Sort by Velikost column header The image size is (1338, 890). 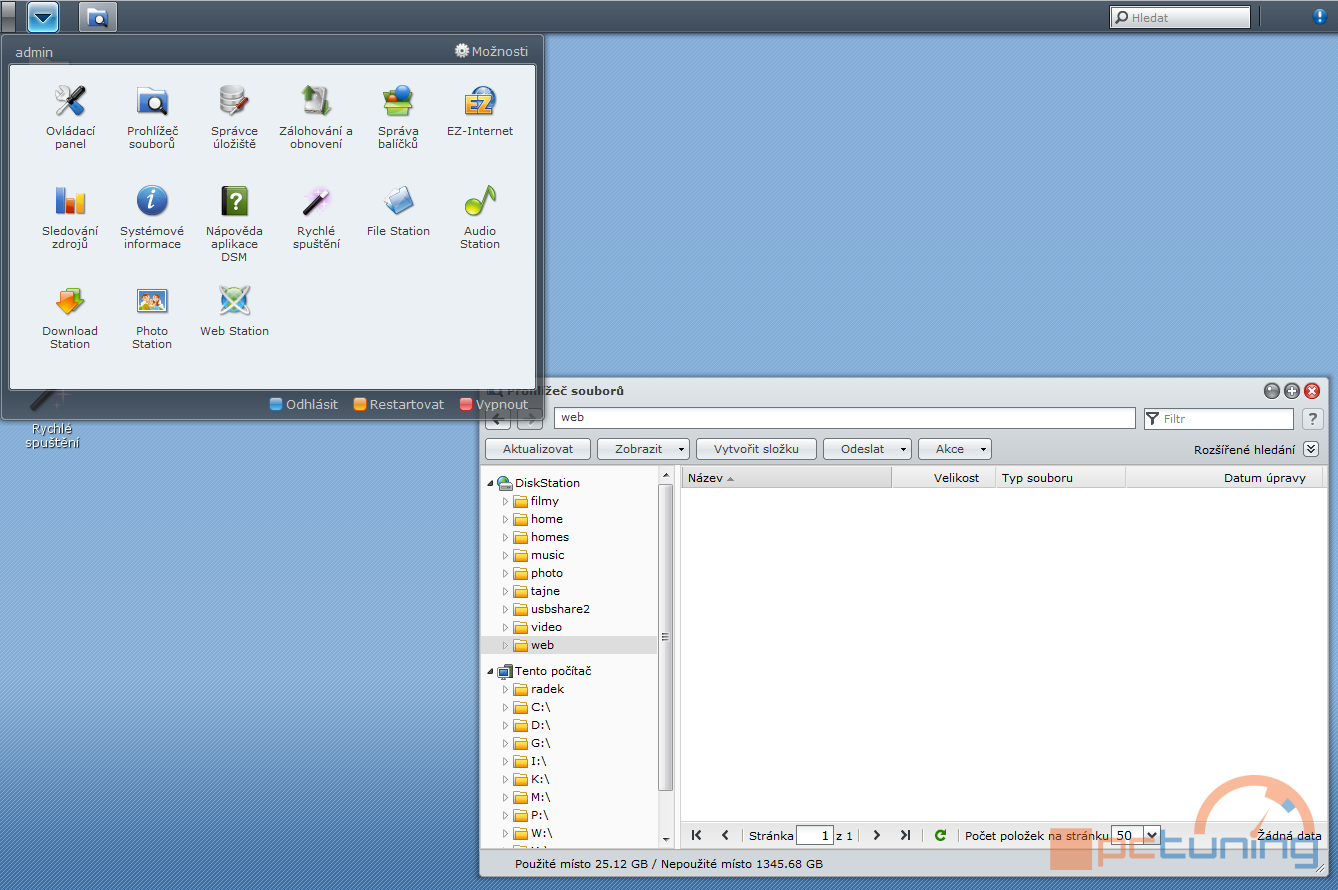click(944, 478)
